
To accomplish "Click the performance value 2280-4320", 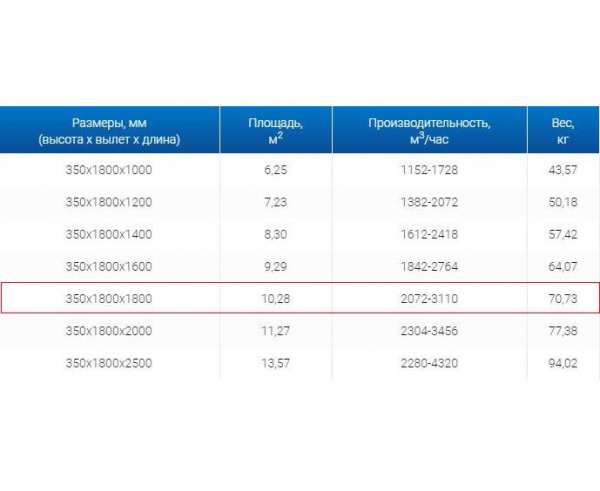I will point(429,362).
